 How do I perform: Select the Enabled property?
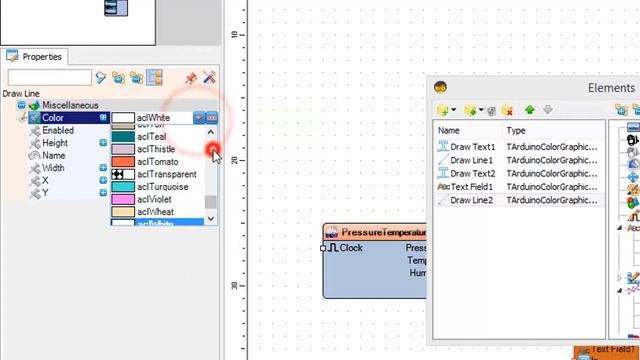point(58,130)
